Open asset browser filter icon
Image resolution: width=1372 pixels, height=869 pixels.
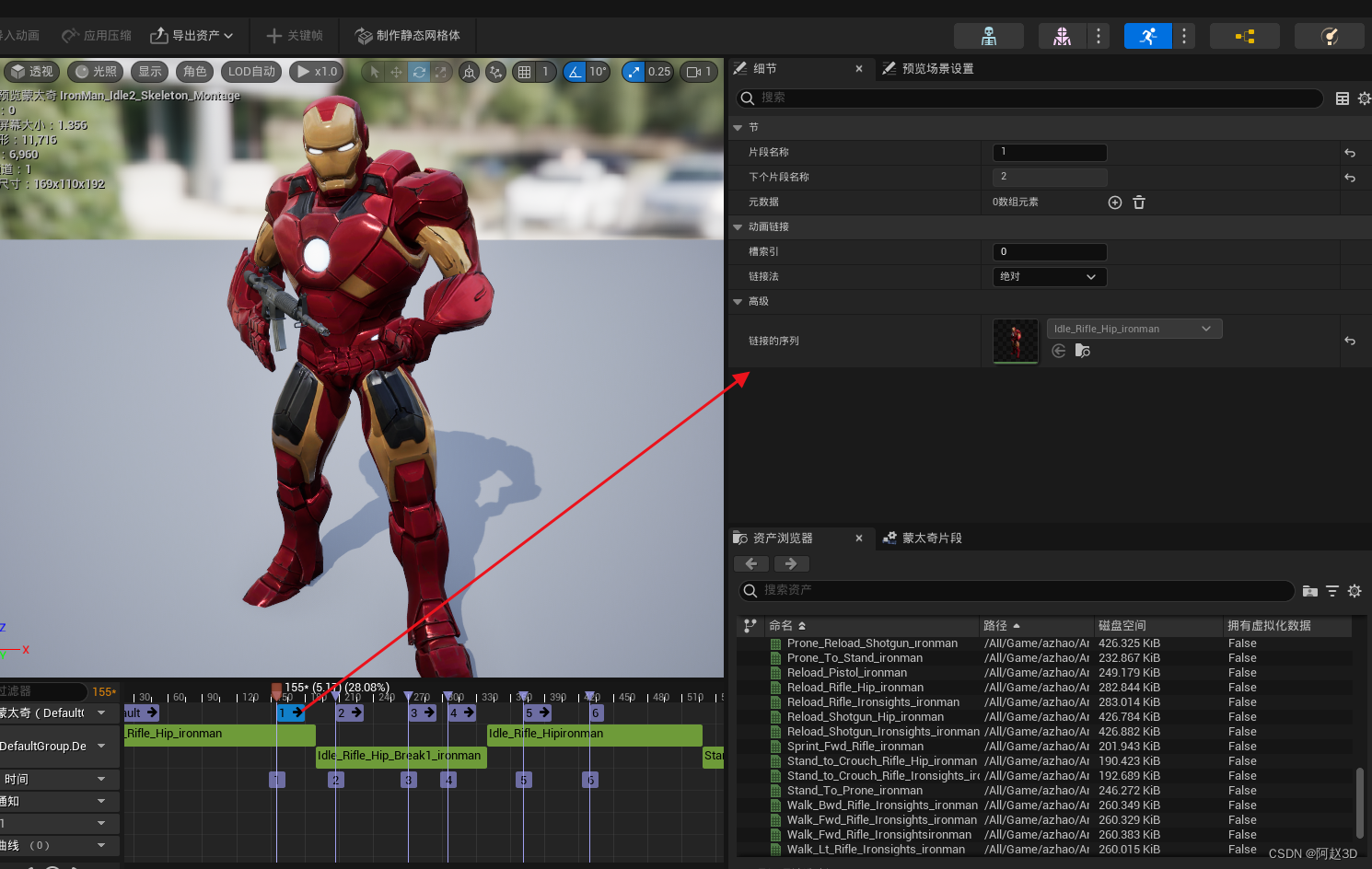coord(1332,591)
